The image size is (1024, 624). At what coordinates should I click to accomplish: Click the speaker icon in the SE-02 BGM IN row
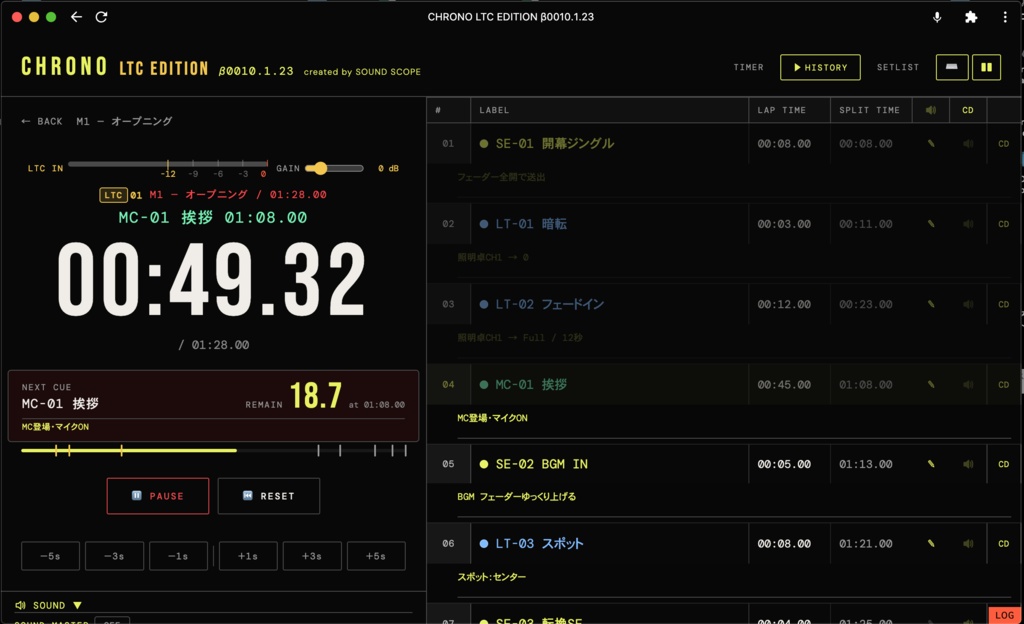[x=968, y=464]
